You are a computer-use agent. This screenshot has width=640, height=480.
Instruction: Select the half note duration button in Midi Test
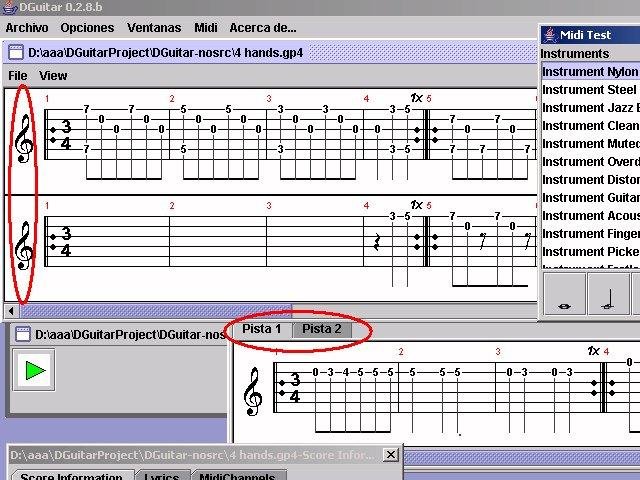[609, 294]
